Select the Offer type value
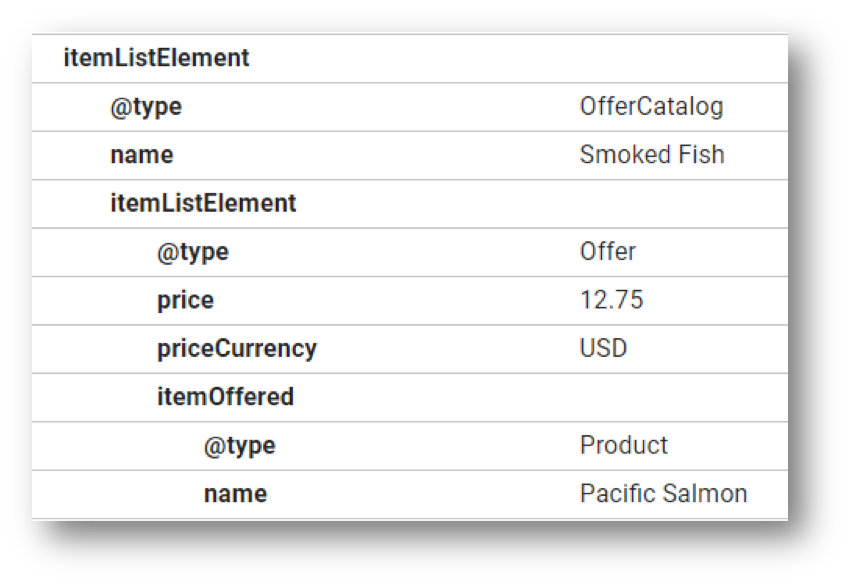Viewport: 853px width, 586px height. [x=607, y=252]
